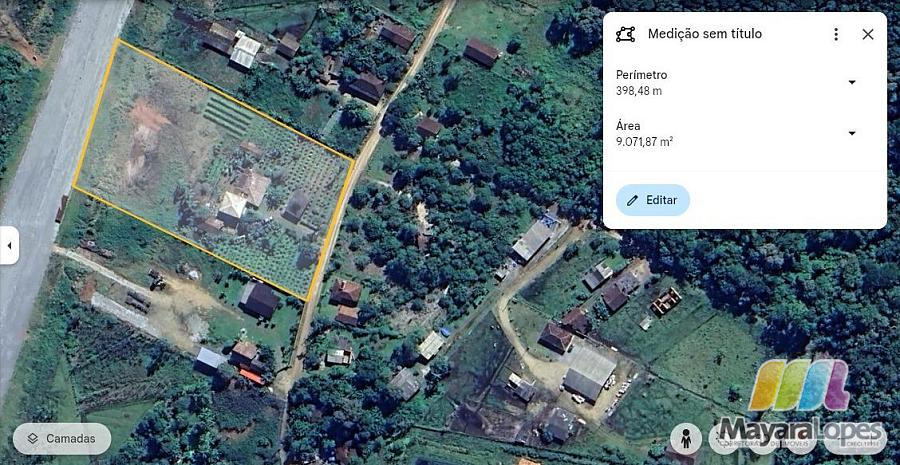
Task: Select the Medição sem título title text
Action: click(705, 34)
